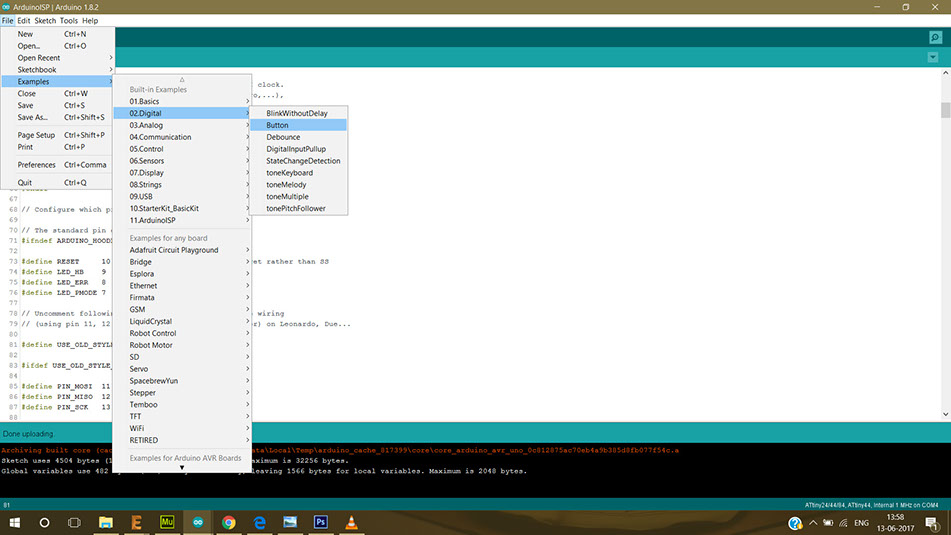This screenshot has height=535, width=951.
Task: Open the Robot Motor examples
Action: point(182,345)
